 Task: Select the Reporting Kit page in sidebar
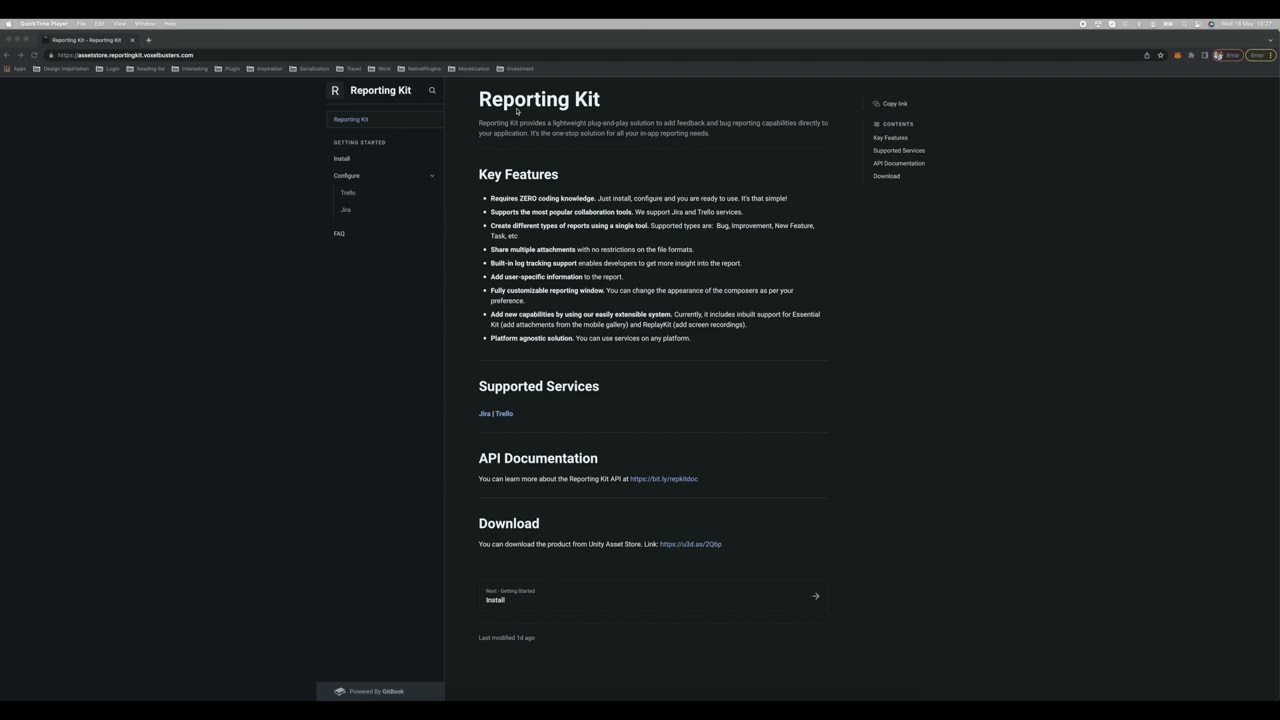tap(385, 119)
